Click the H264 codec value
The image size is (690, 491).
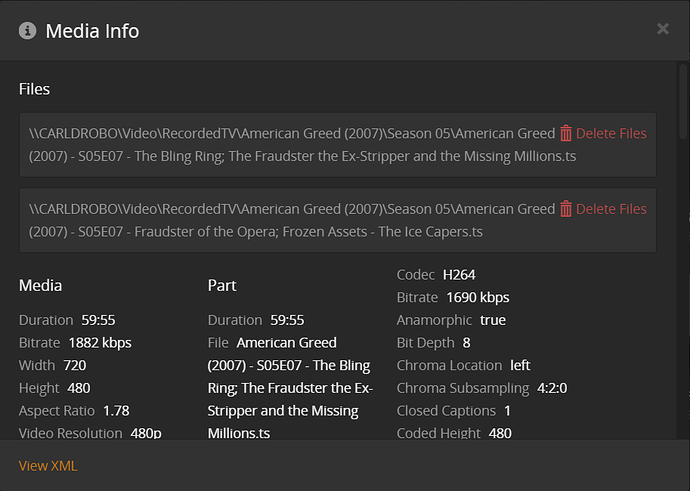point(461,274)
